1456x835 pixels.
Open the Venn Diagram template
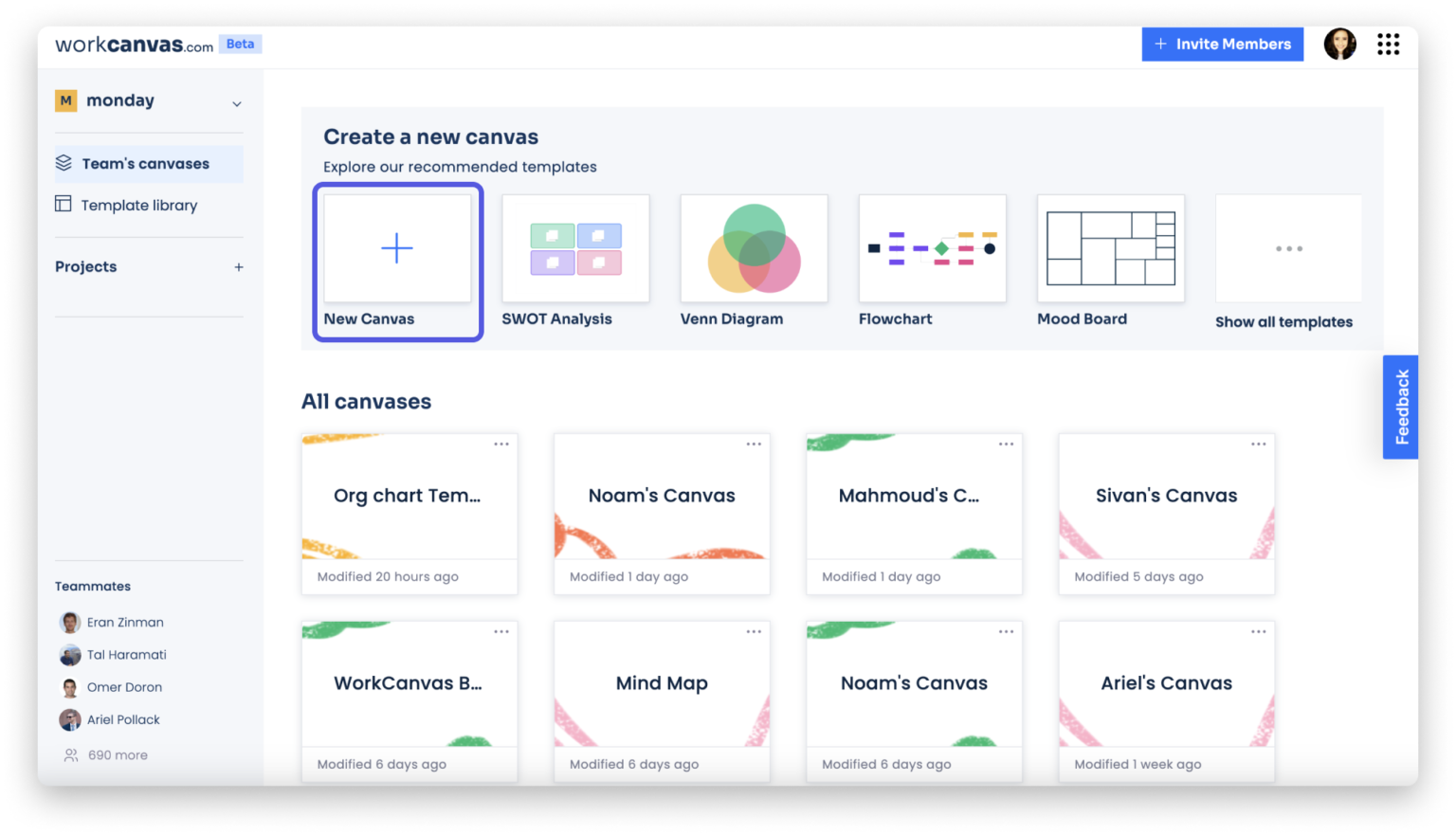point(754,248)
